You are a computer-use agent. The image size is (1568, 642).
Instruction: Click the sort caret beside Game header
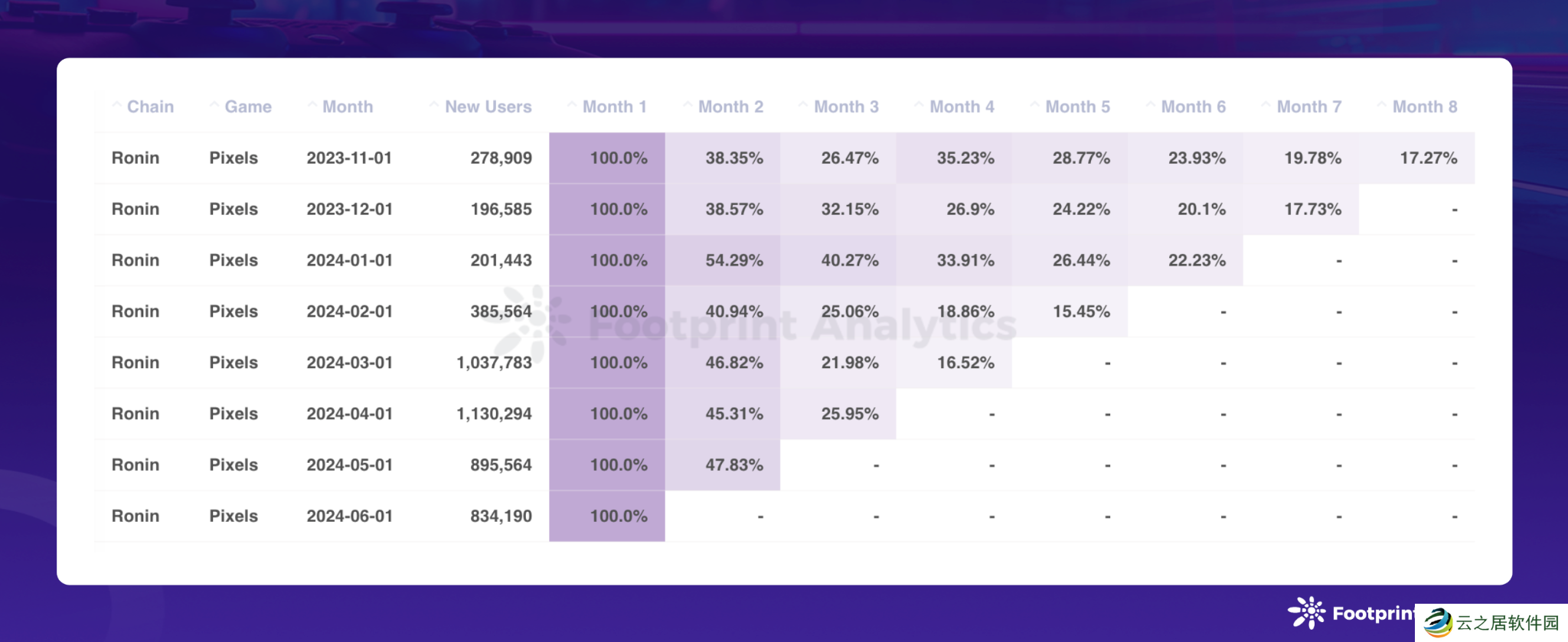click(214, 105)
